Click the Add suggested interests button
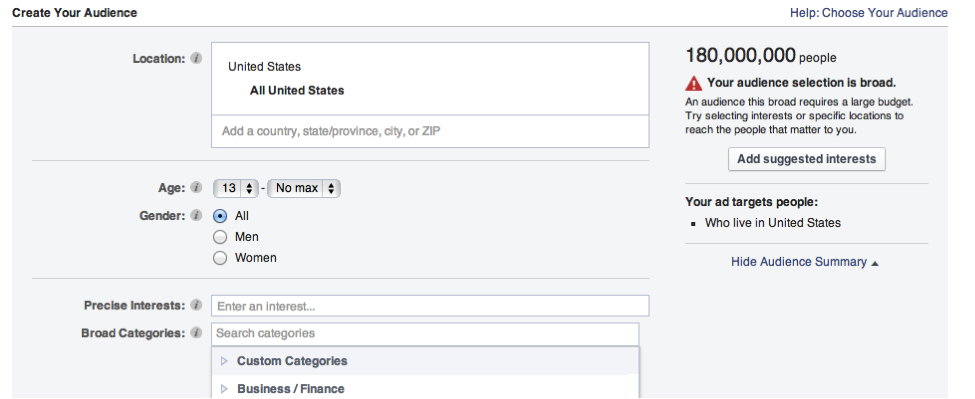 [x=806, y=159]
